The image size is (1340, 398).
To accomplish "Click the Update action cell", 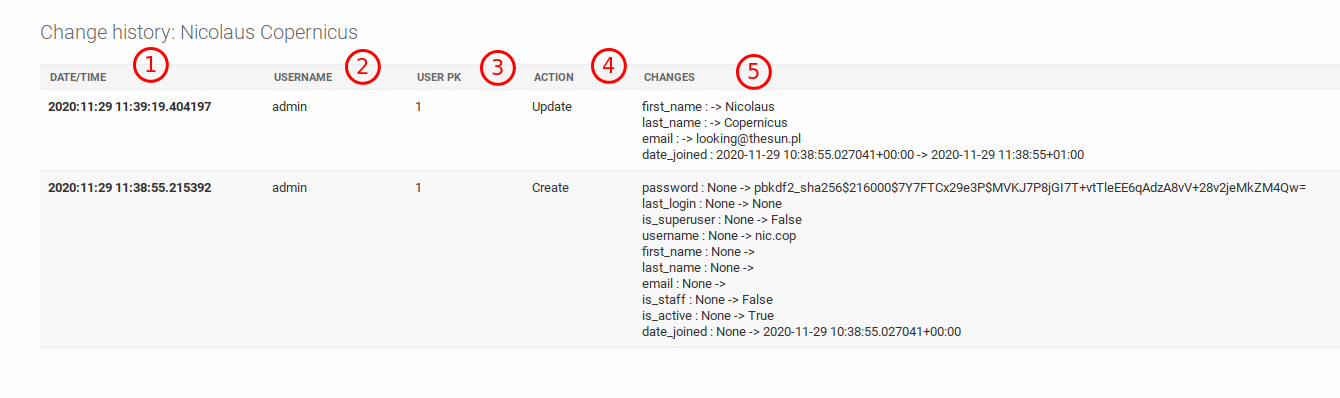I will 552,106.
